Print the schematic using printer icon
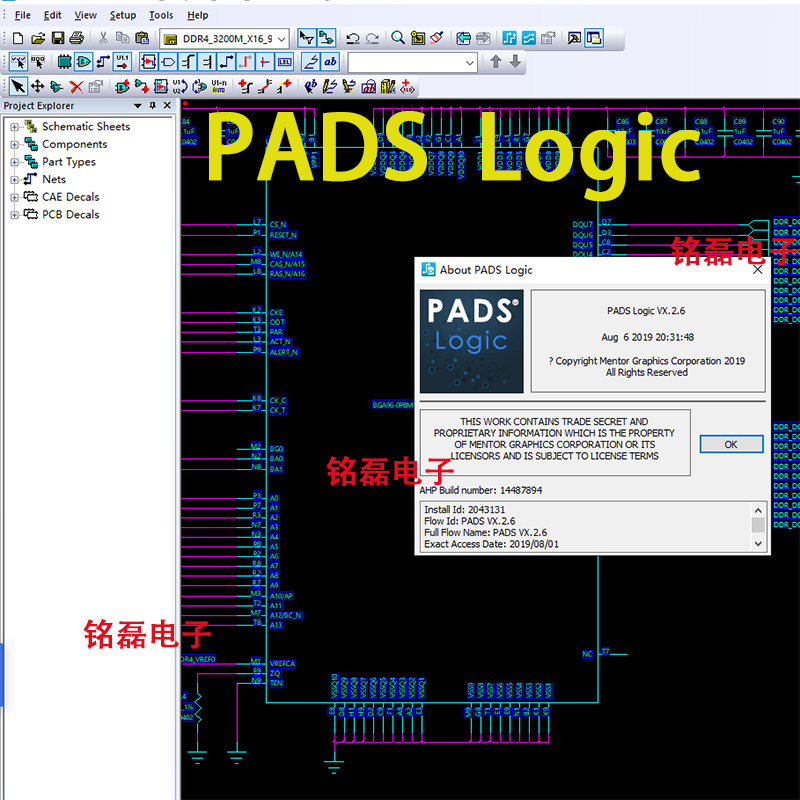The image size is (800, 800). tap(77, 38)
